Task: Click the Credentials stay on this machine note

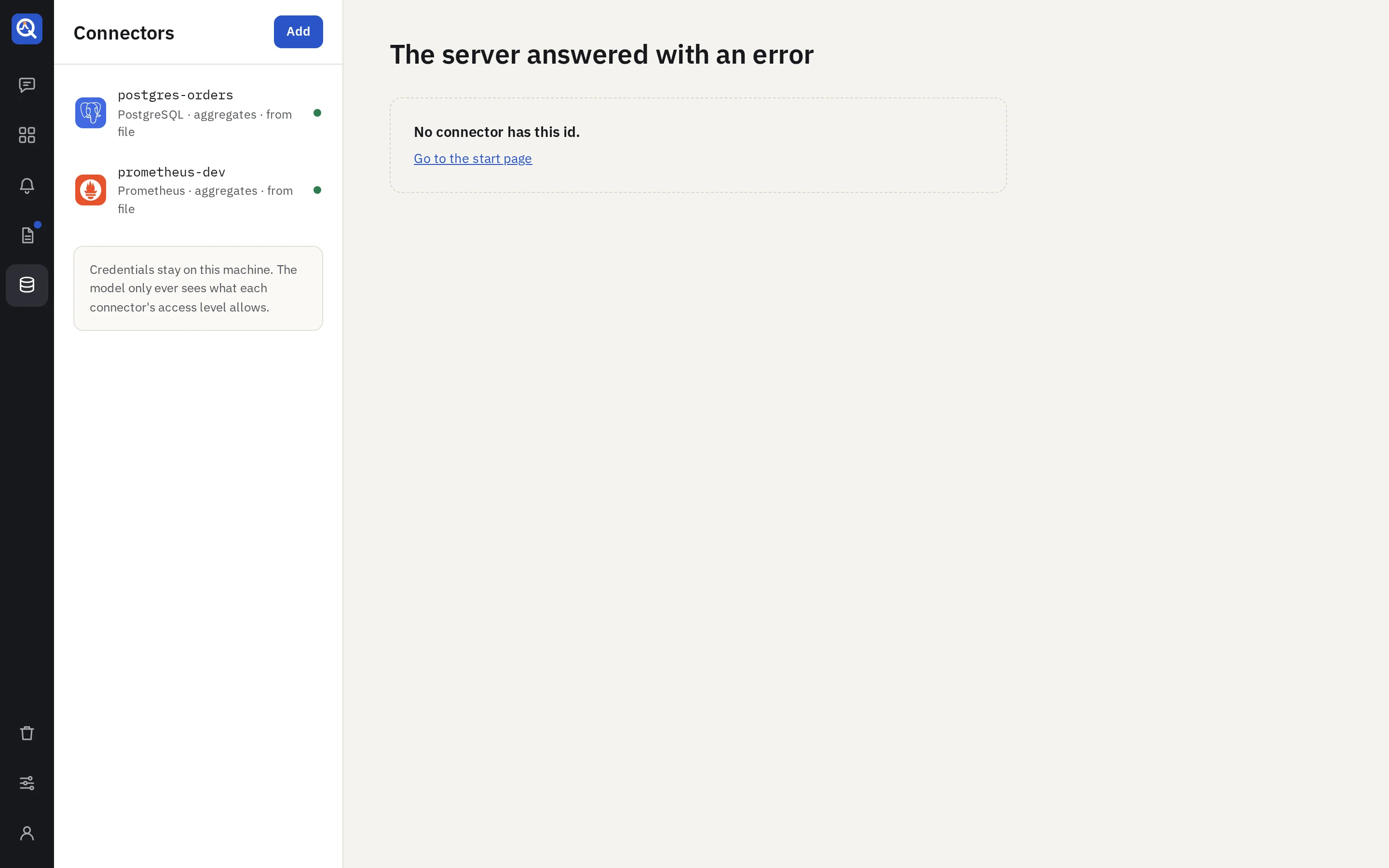Action: (198, 288)
